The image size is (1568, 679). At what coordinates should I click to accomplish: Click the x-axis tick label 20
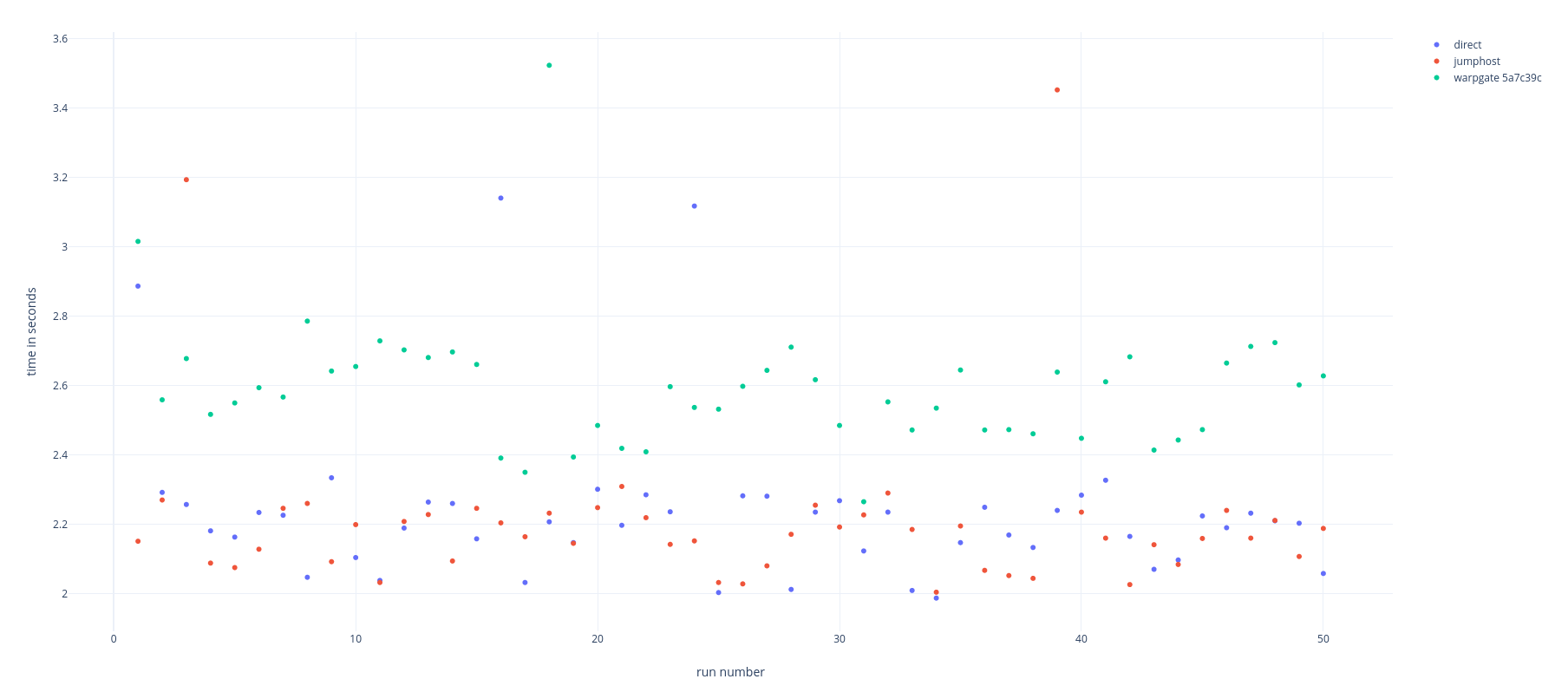[598, 639]
